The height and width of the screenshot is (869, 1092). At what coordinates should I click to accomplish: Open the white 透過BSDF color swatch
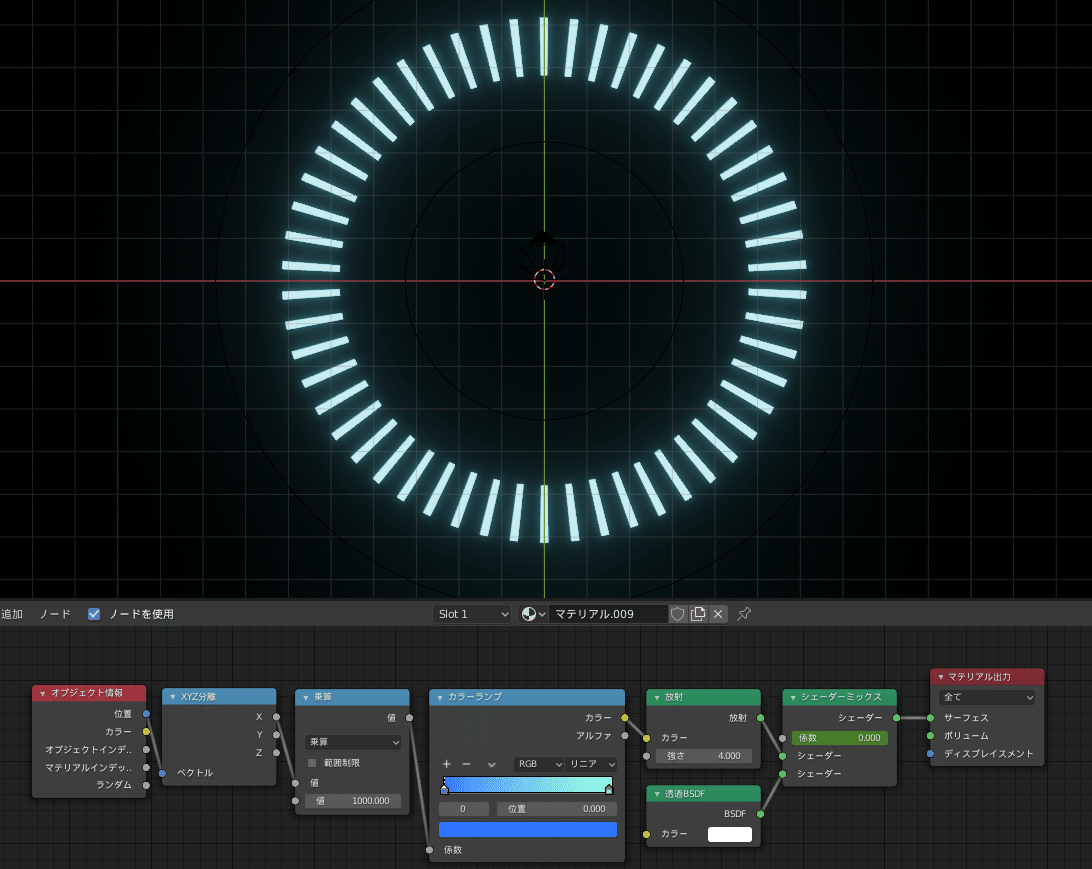[729, 833]
